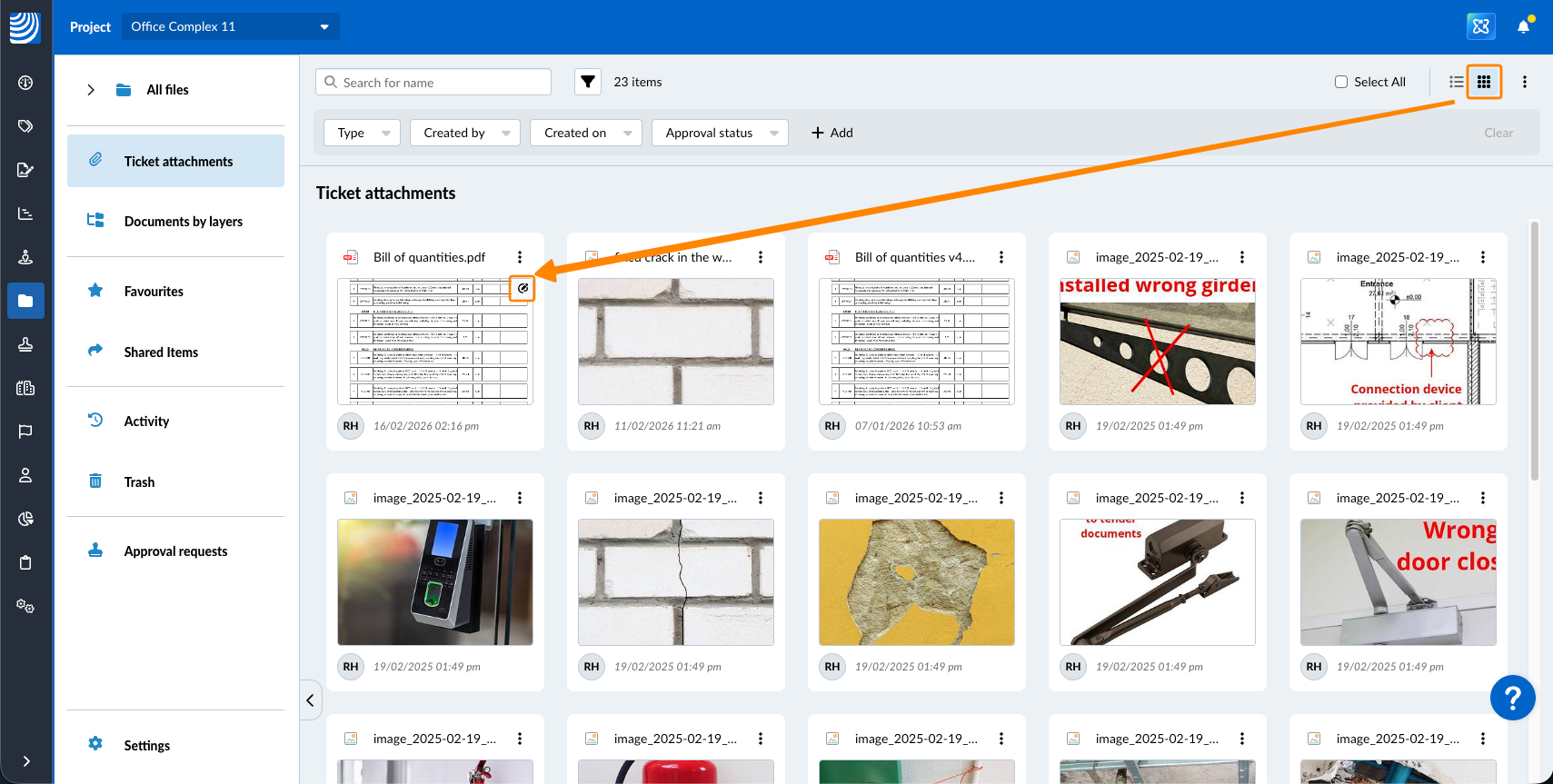Open Documents by layers section
Viewport: 1553px width, 784px height.
tap(183, 222)
